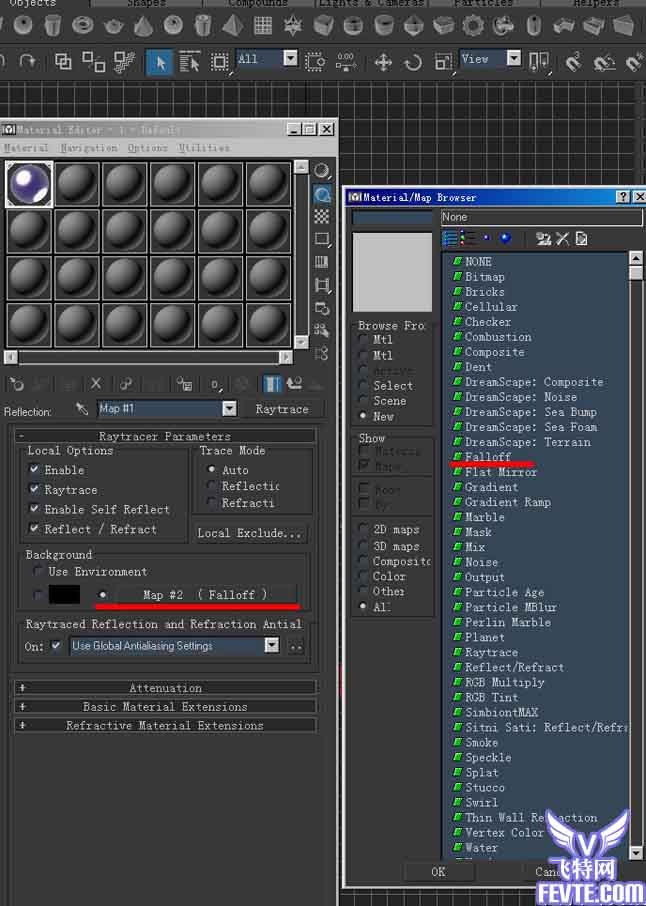Open the Map #1 name dropdown

coord(229,409)
